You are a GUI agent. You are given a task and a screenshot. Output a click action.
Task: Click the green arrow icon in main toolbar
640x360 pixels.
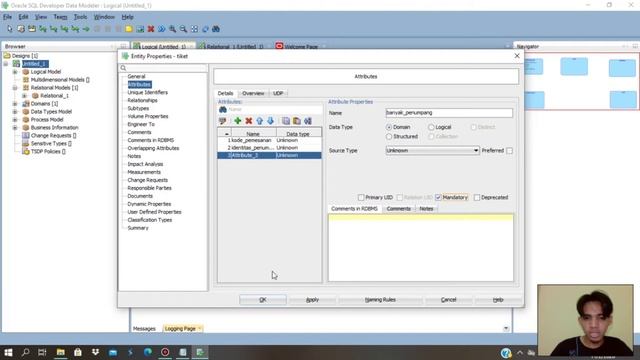pyautogui.click(x=86, y=29)
